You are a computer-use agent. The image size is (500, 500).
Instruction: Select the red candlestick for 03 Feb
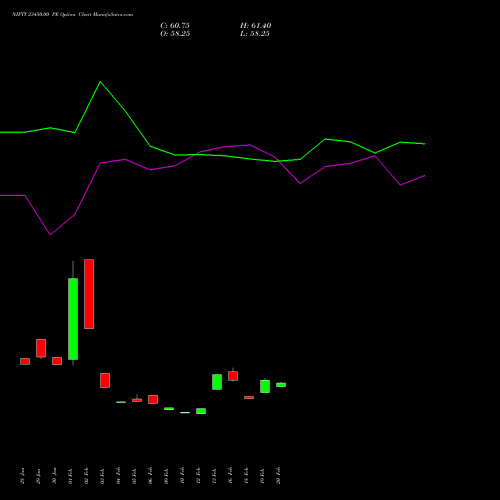pyautogui.click(x=105, y=380)
